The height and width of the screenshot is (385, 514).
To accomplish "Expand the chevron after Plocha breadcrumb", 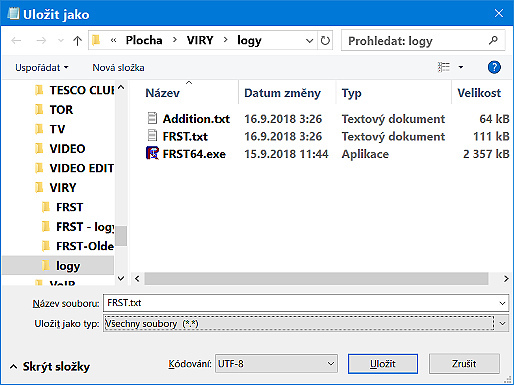I will (175, 40).
